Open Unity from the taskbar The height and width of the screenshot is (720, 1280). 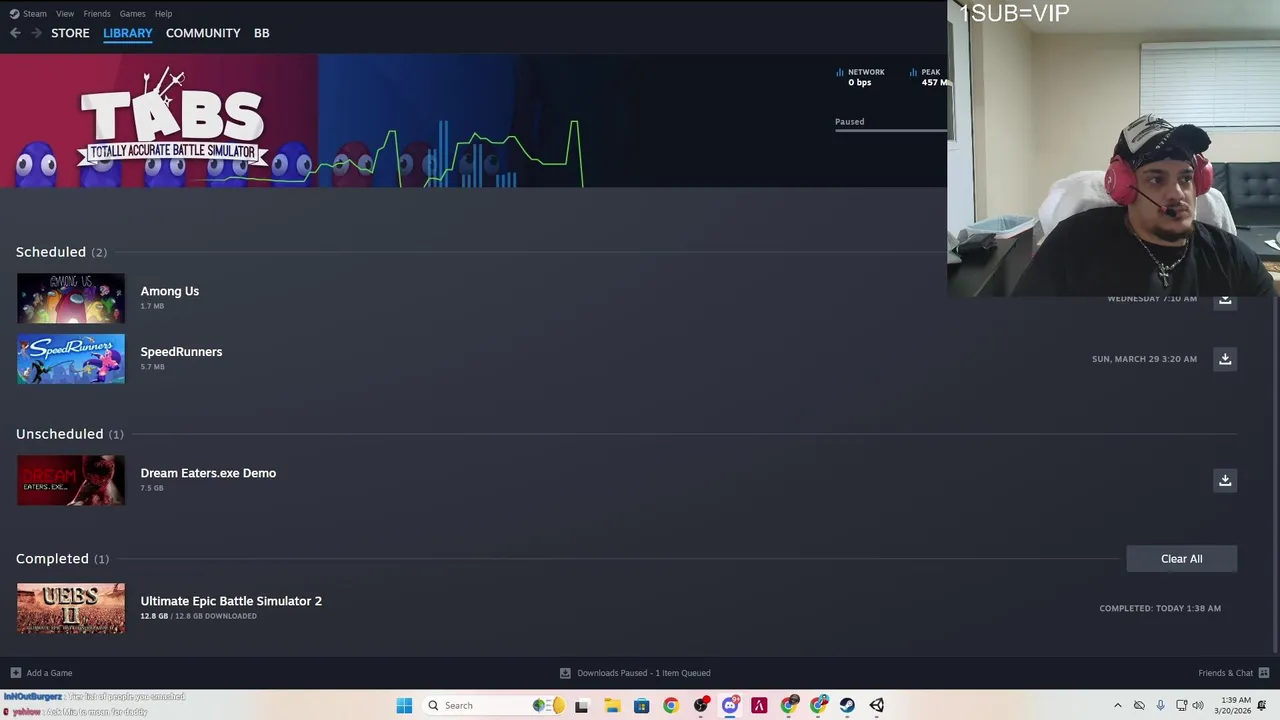877,705
